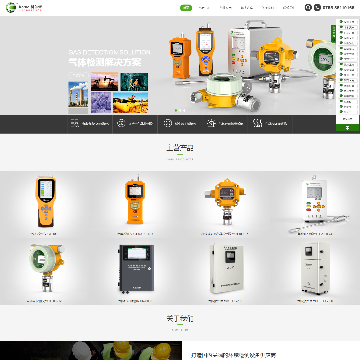Open the oil pumpjack sunset thumbnail in the banner
Viewport: 360px width, 360px height.
(x=104, y=82)
